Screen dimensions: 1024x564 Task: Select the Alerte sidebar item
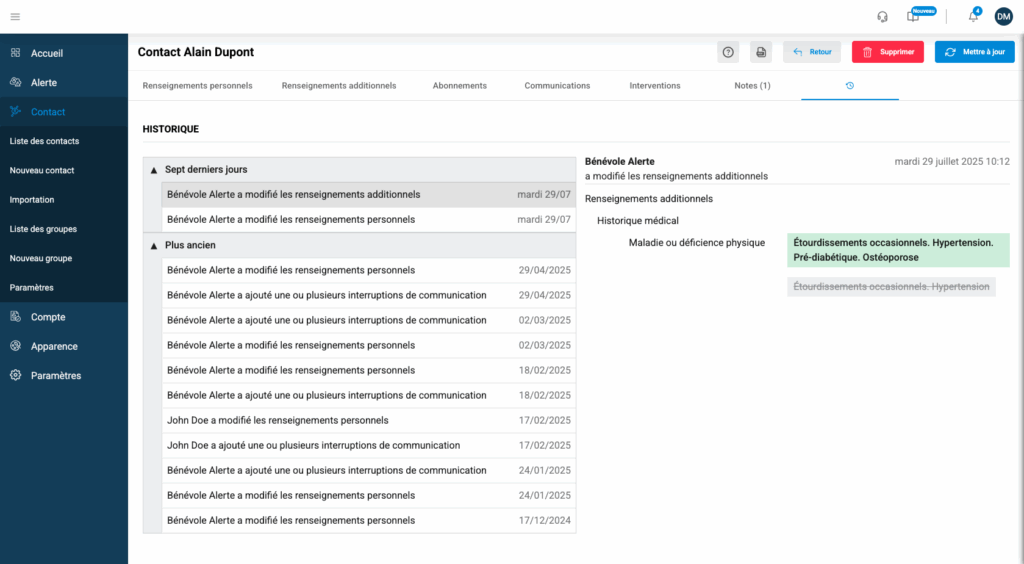pyautogui.click(x=44, y=82)
